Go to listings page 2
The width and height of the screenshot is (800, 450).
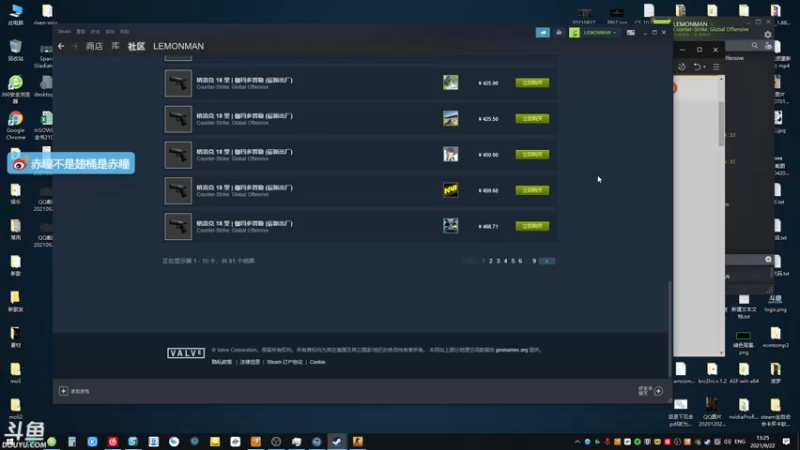coord(491,261)
